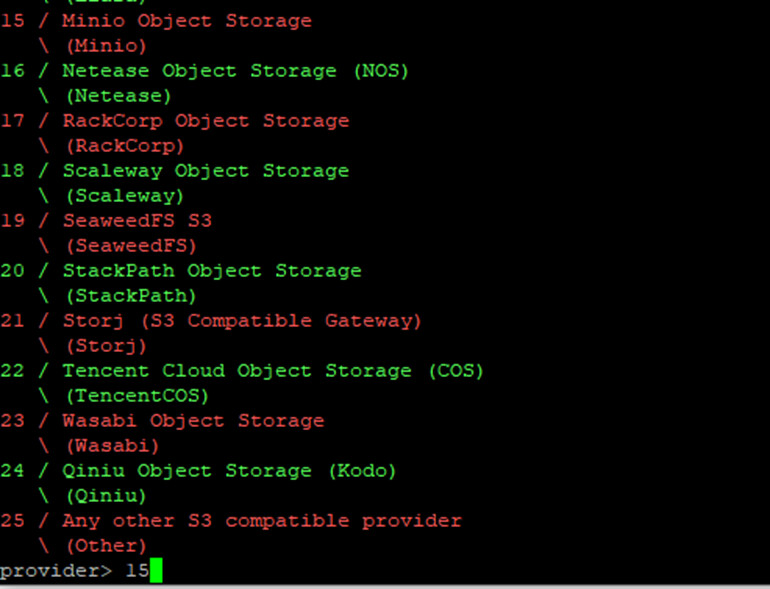
Task: Click the (SeaweedFS) value text
Action: pyautogui.click(x=131, y=246)
